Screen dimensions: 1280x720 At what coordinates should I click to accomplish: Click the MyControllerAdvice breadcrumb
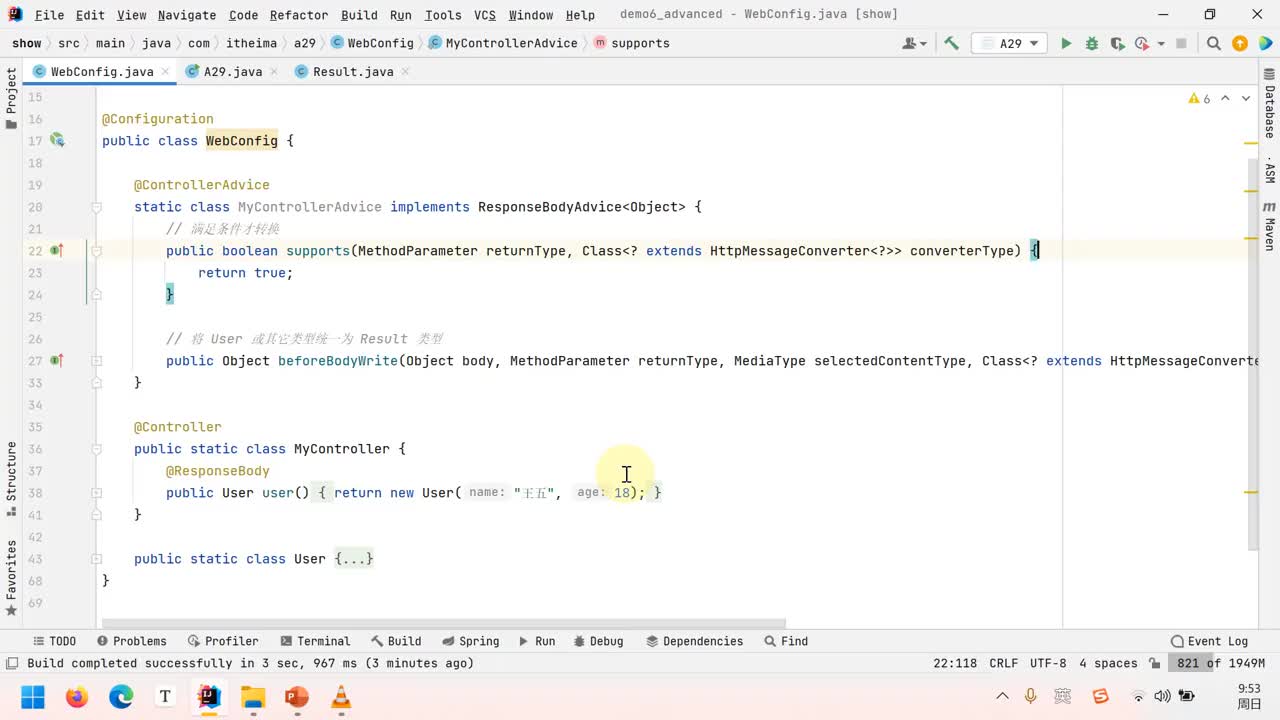coord(503,43)
